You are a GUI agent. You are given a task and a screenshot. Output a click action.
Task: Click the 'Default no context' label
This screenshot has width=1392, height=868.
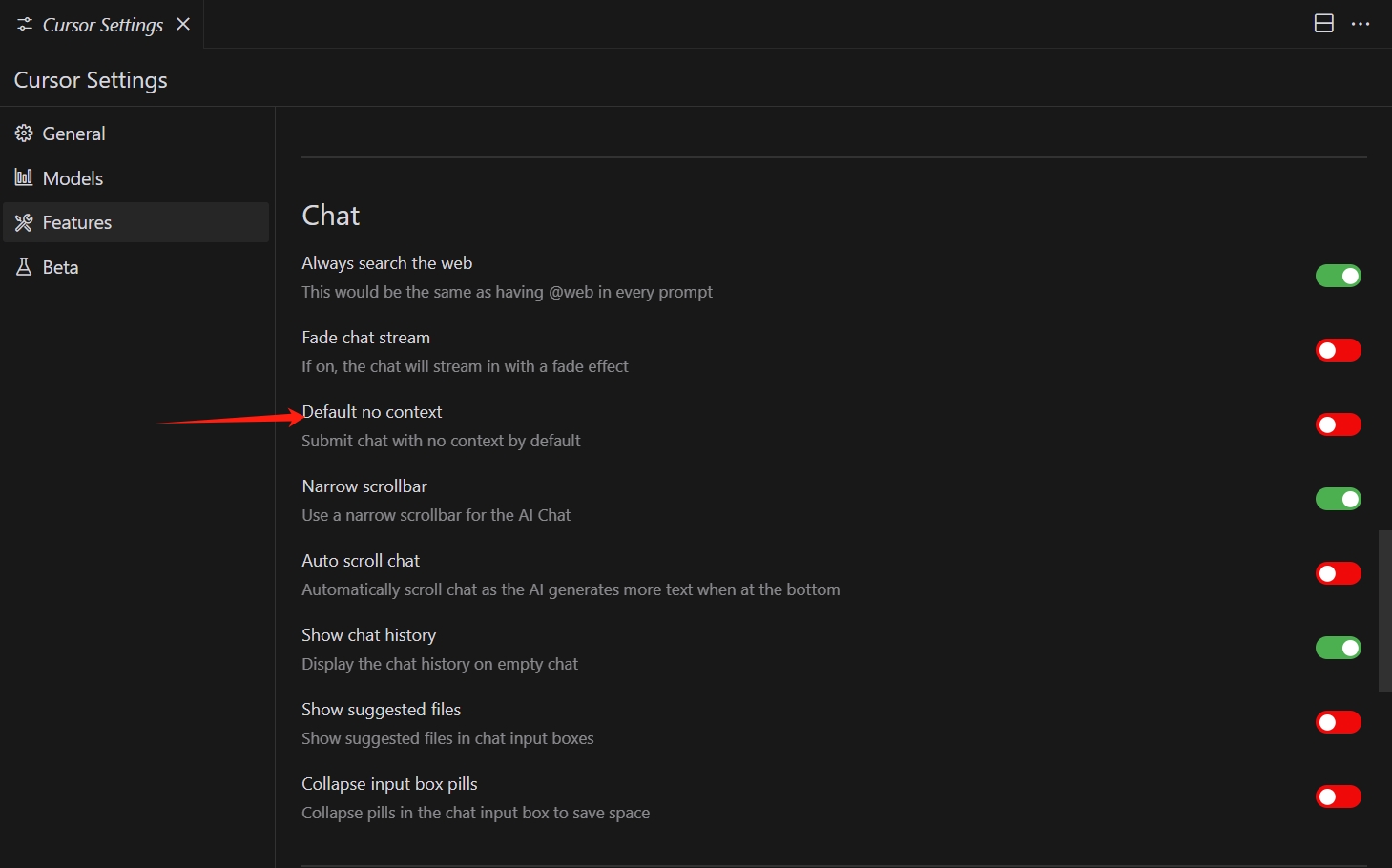(372, 412)
